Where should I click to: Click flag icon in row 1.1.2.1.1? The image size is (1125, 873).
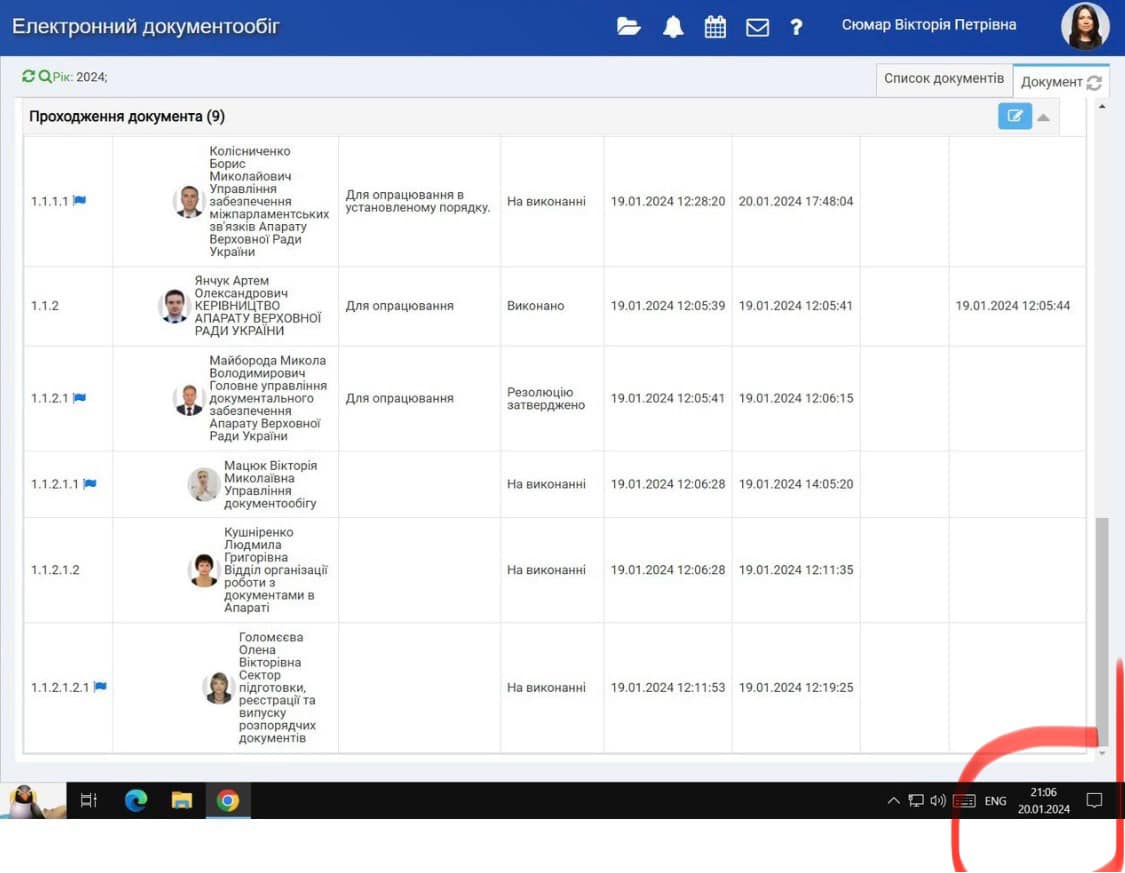(90, 483)
